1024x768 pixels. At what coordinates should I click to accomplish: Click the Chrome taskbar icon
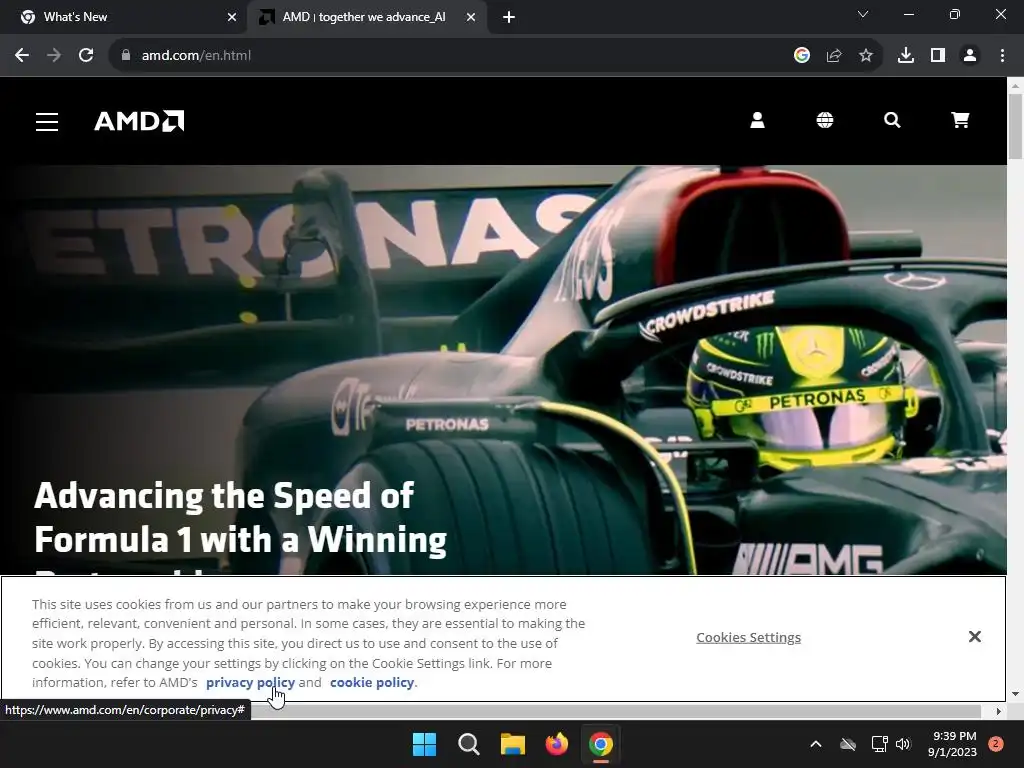tap(601, 744)
